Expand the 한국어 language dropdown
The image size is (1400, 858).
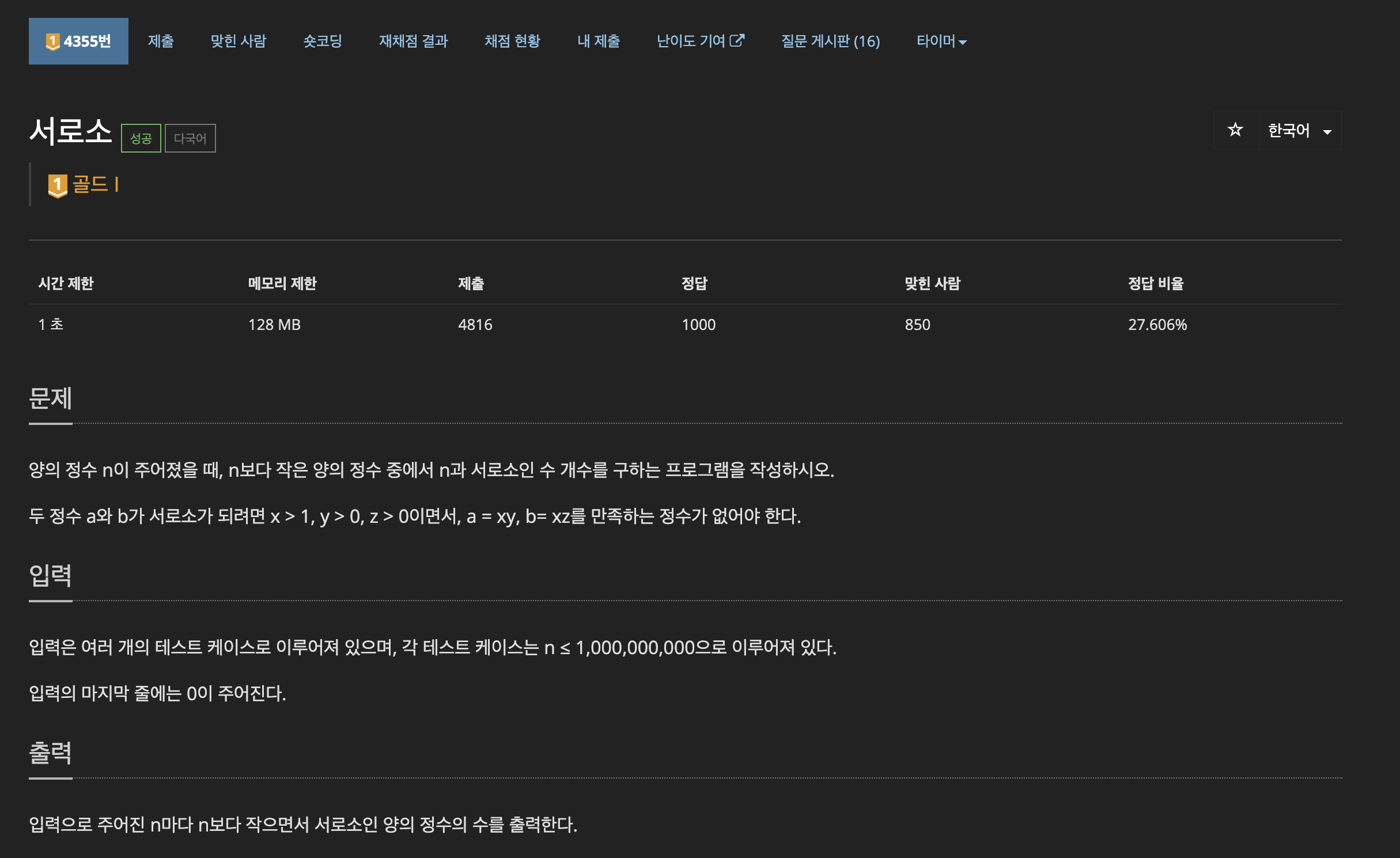pos(1289,131)
